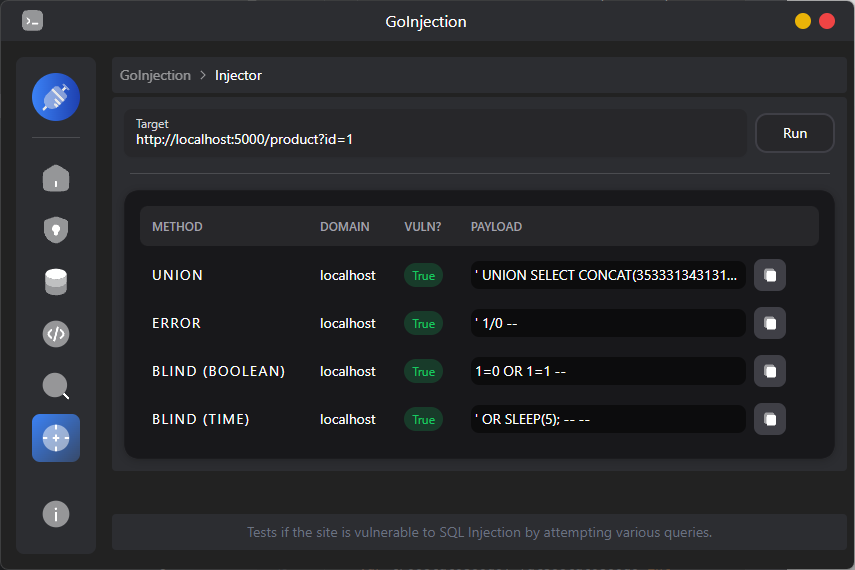
Task: Select the BLIND (BOOLEAN) method label
Action: (x=218, y=371)
